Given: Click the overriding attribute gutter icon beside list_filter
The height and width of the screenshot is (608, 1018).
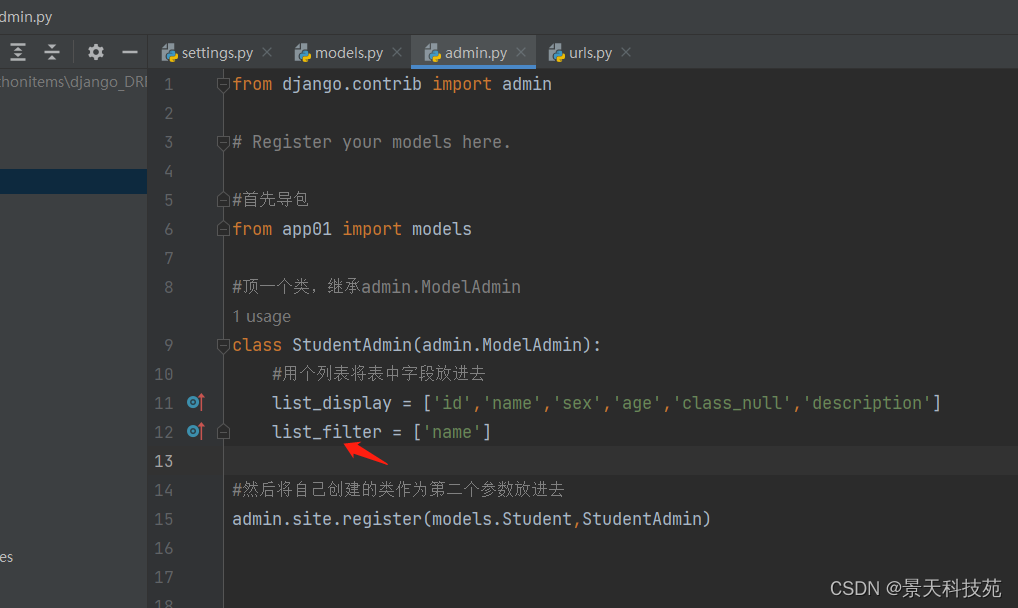Looking at the screenshot, I should point(194,431).
